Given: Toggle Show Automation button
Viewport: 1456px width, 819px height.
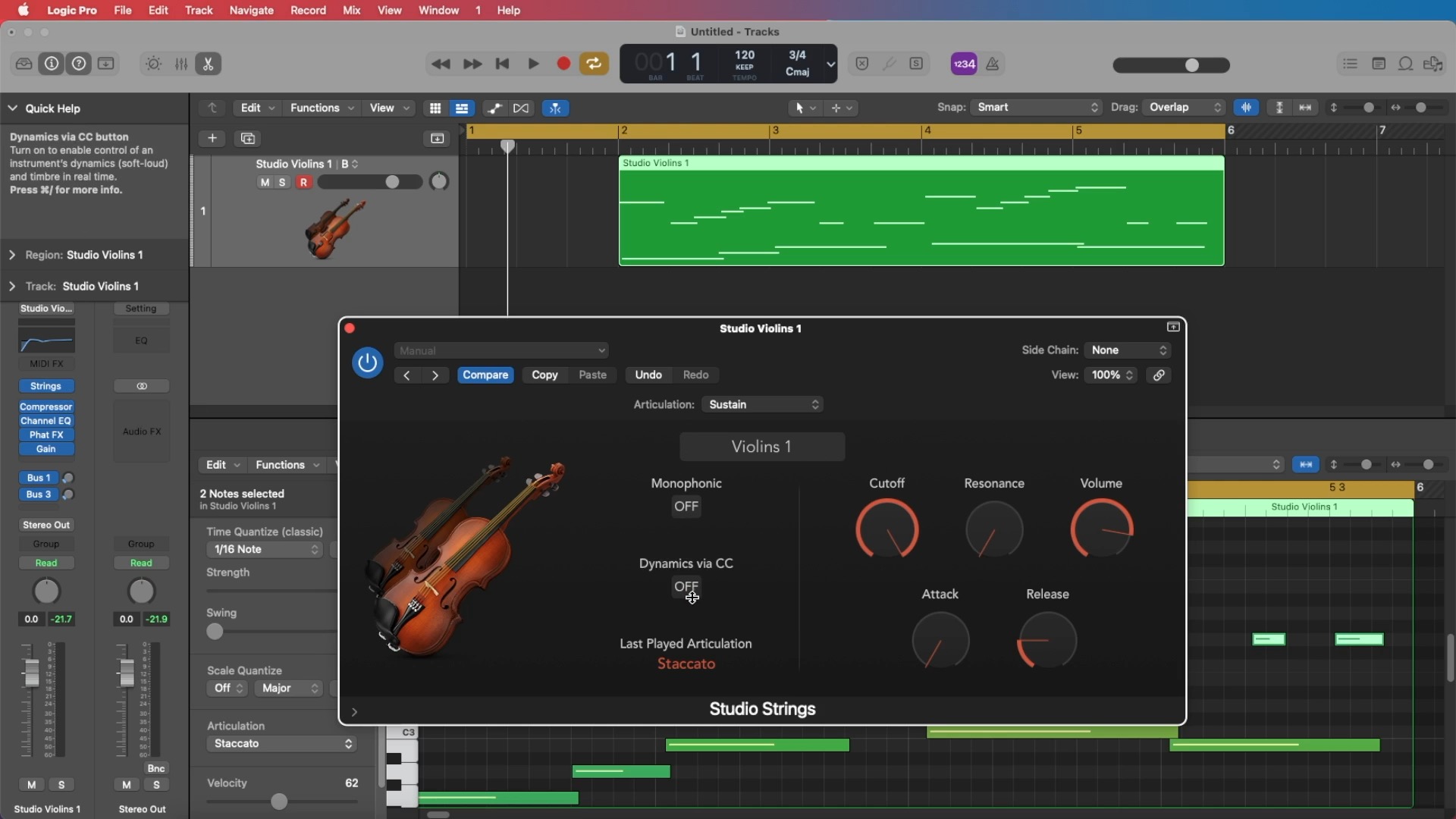Looking at the screenshot, I should click(494, 108).
